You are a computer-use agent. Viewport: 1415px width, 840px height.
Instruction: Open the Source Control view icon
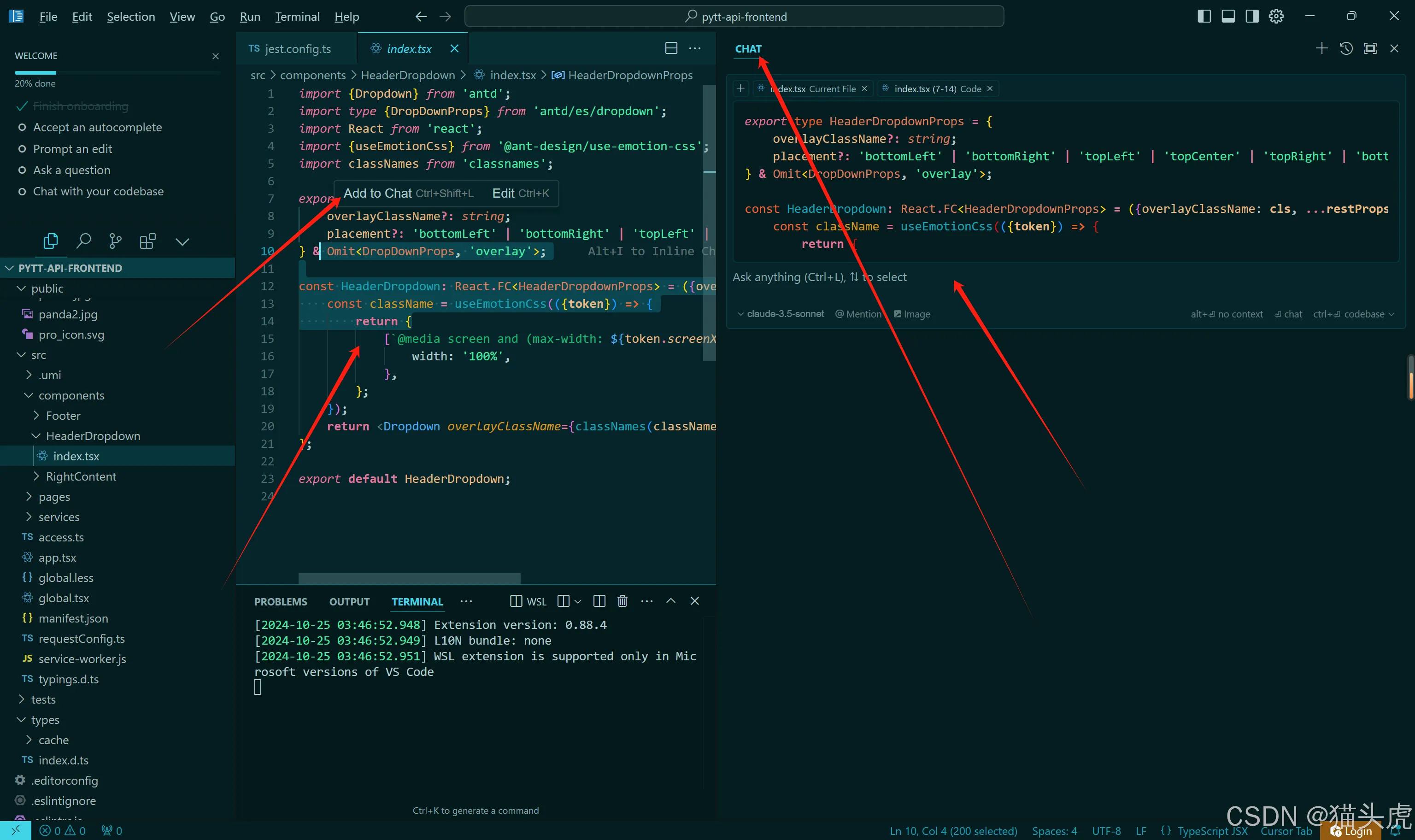116,241
